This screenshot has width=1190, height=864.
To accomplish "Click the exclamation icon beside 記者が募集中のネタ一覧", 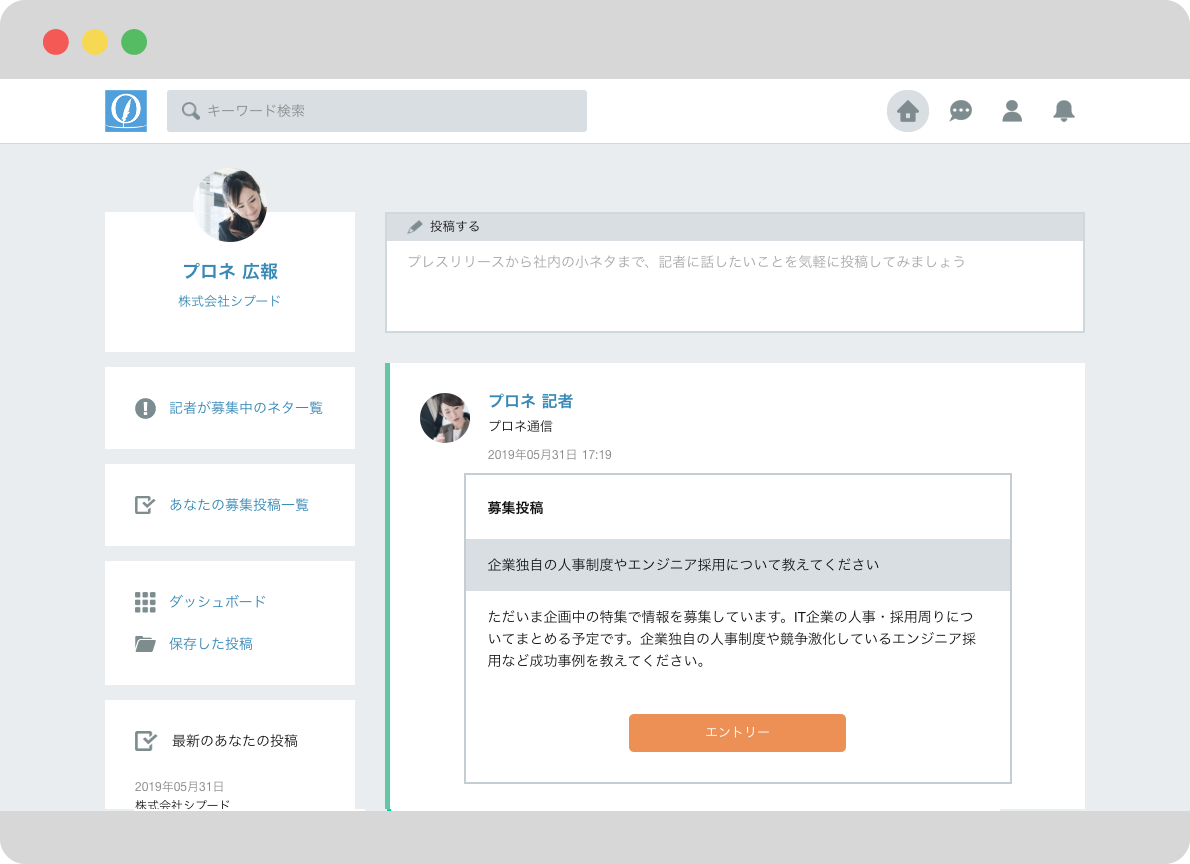I will coord(145,408).
